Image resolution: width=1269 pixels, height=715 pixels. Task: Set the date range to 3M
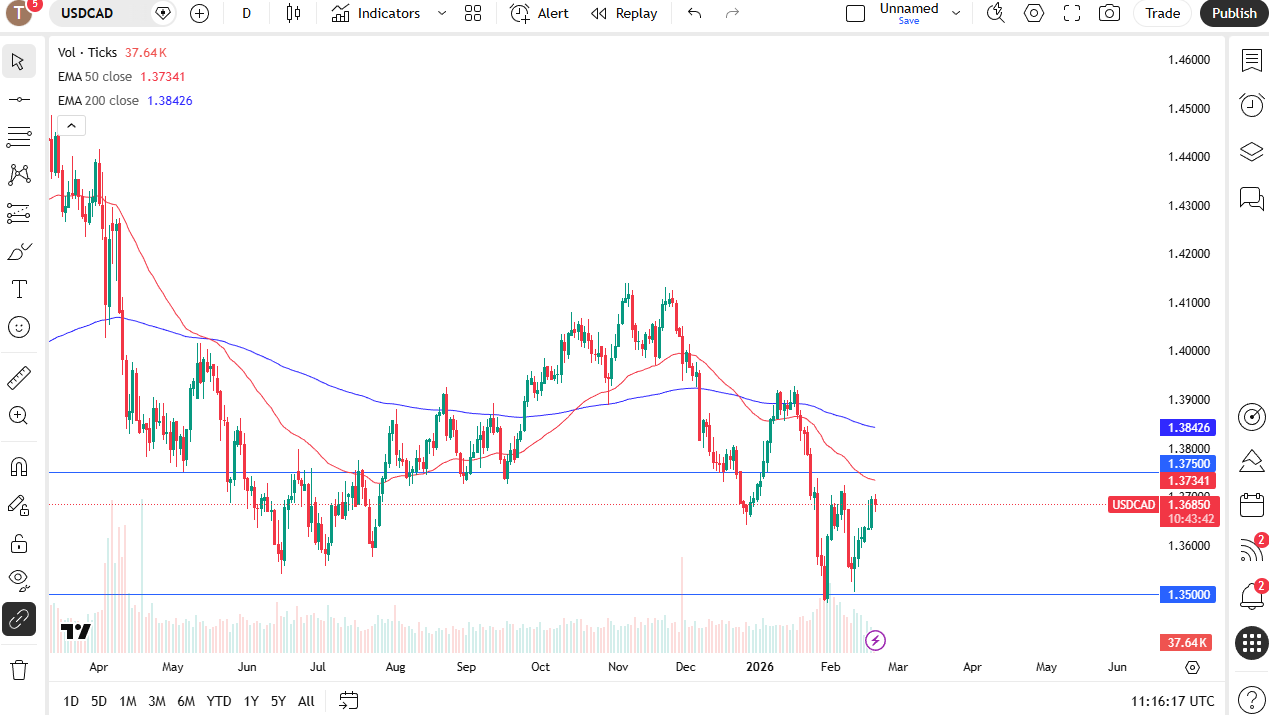157,701
